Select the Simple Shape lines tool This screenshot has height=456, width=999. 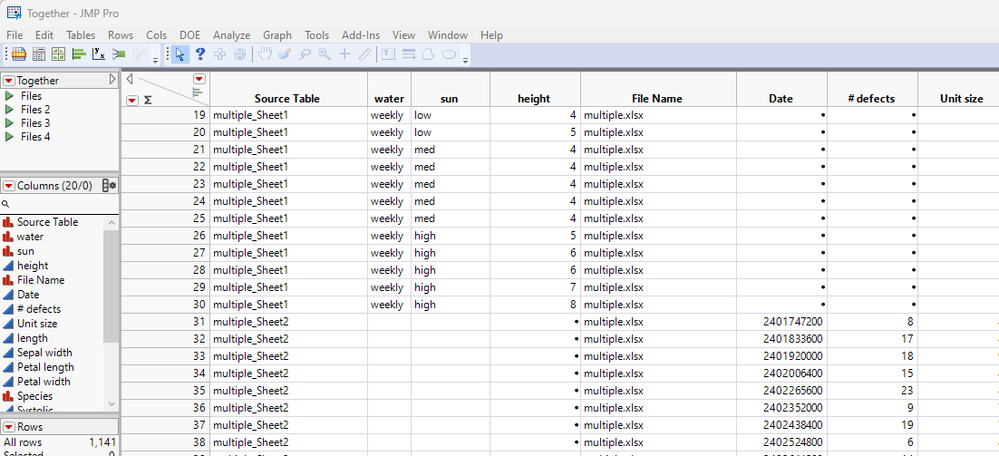(408, 55)
